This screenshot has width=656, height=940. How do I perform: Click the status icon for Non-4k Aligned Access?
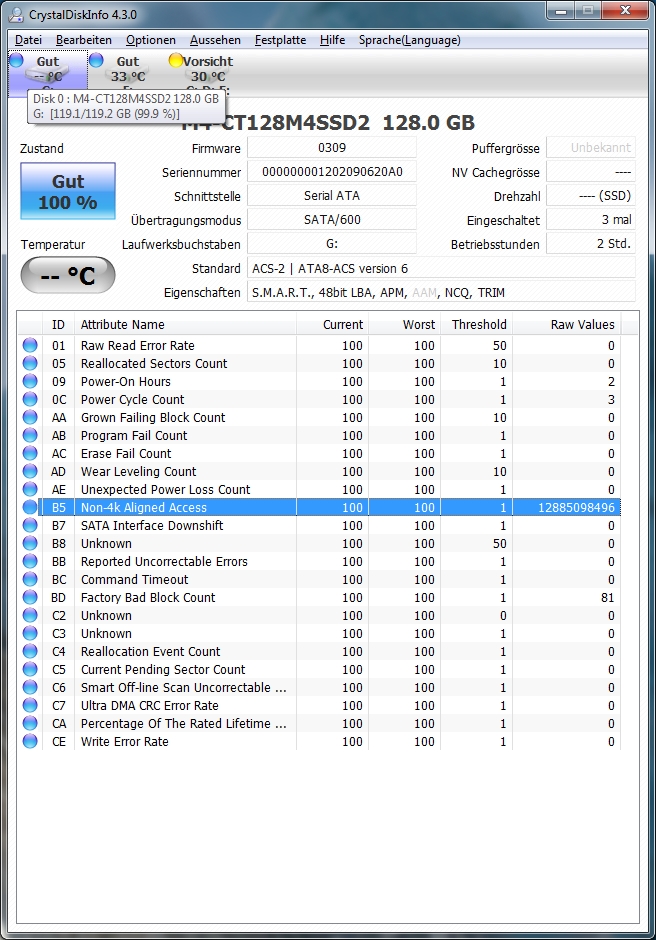tap(30, 507)
